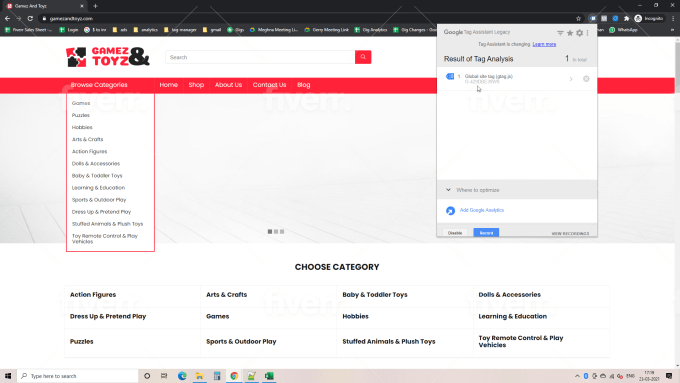Open the Arts & Crafts category card
The image size is (680, 383).
click(x=226, y=295)
